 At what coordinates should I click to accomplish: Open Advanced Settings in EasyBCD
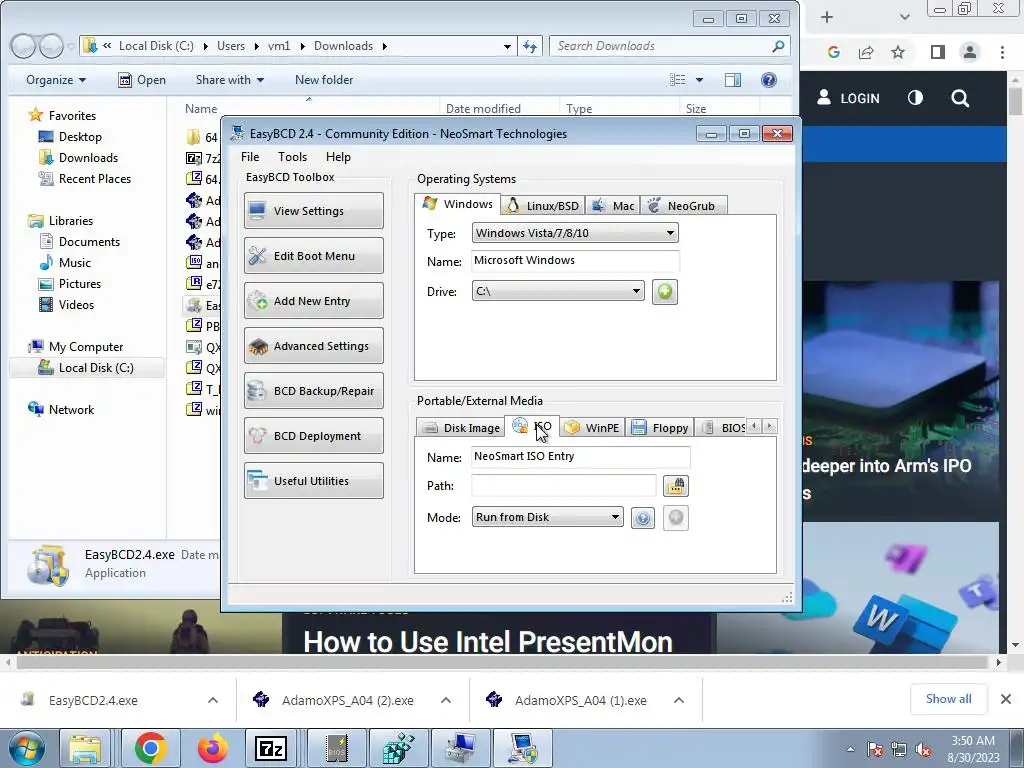coord(313,345)
